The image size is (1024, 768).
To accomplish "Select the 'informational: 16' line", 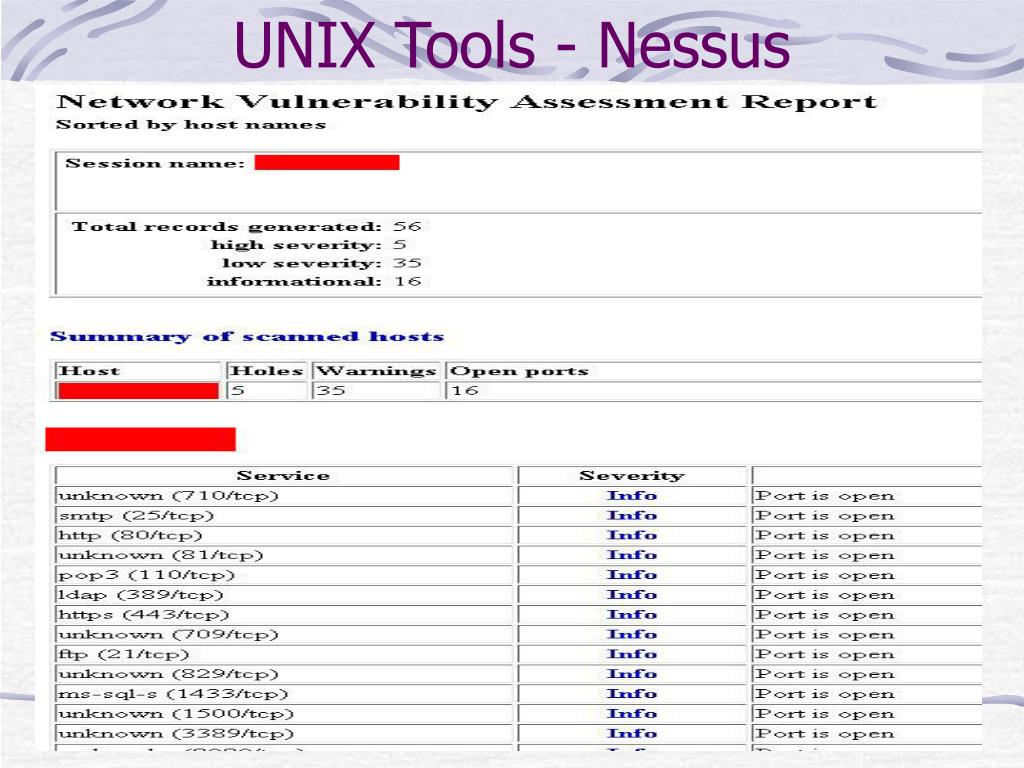I will [314, 281].
